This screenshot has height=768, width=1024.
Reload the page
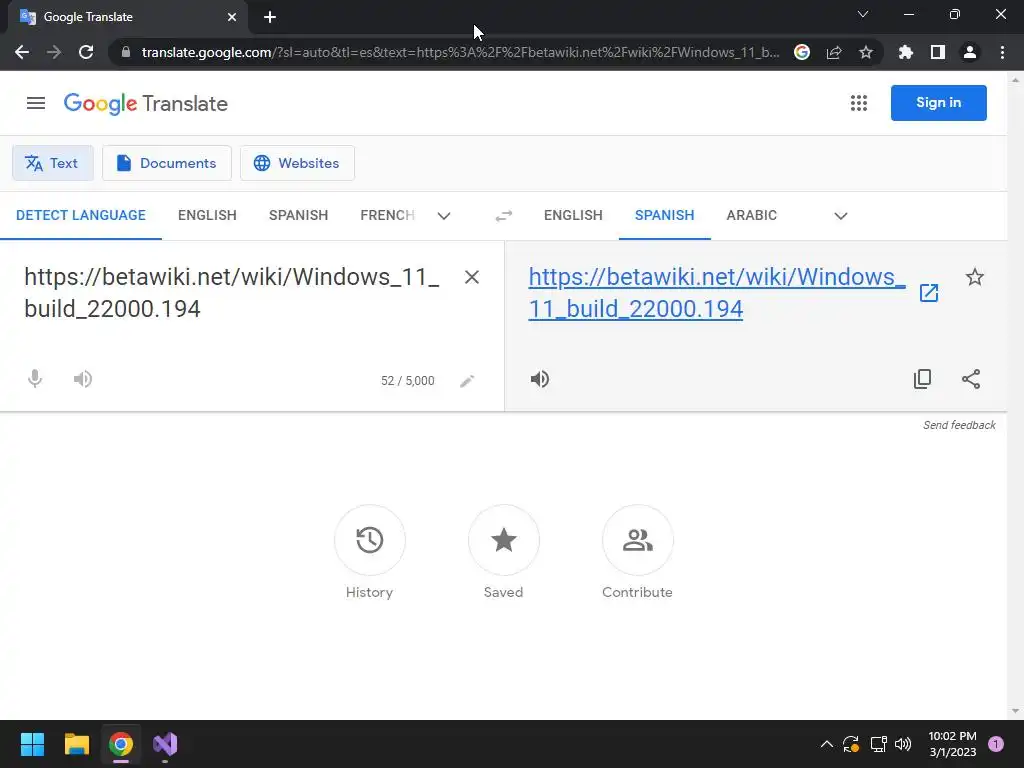click(86, 52)
